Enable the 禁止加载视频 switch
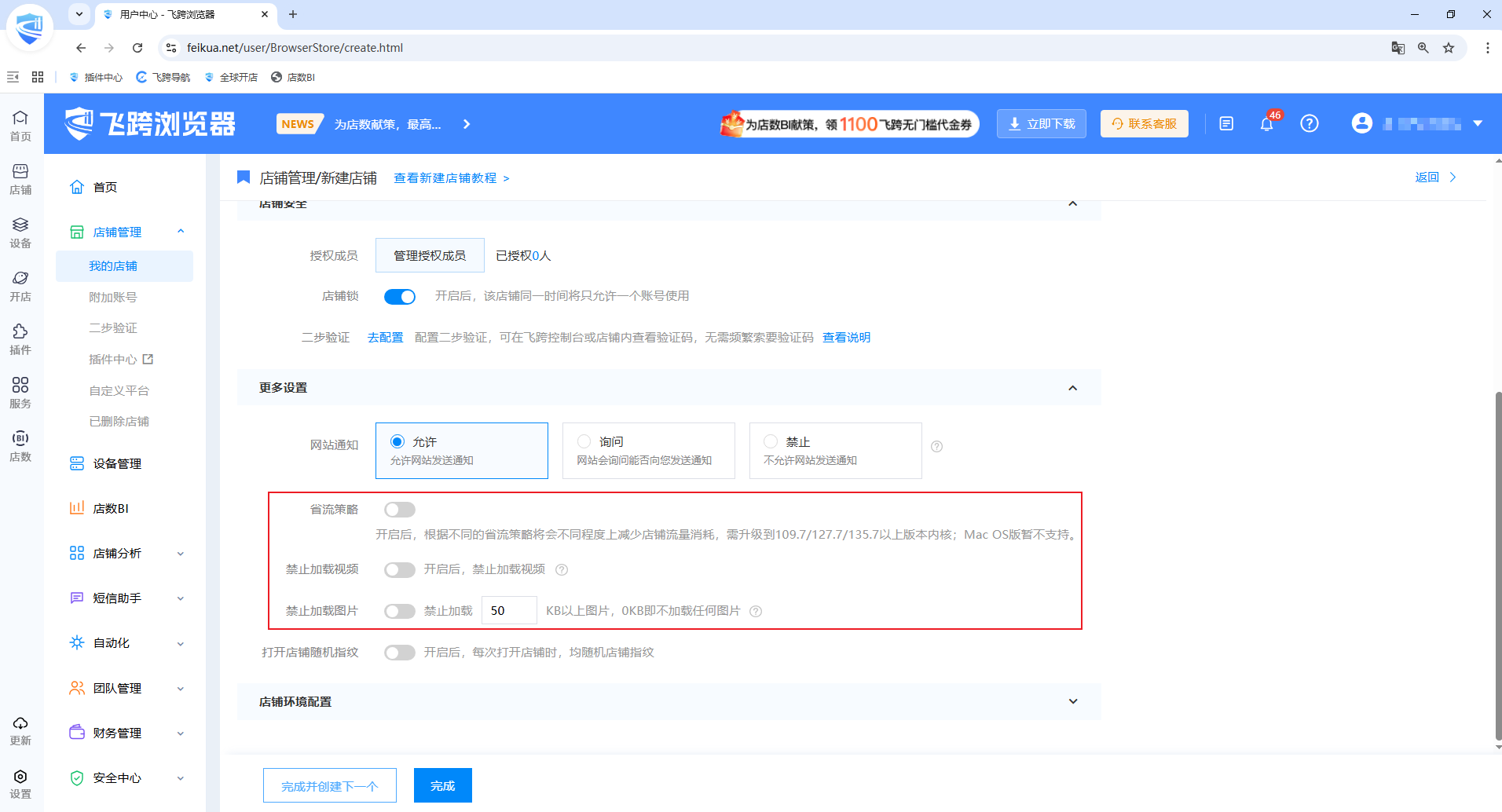The width and height of the screenshot is (1502, 812). (x=400, y=570)
